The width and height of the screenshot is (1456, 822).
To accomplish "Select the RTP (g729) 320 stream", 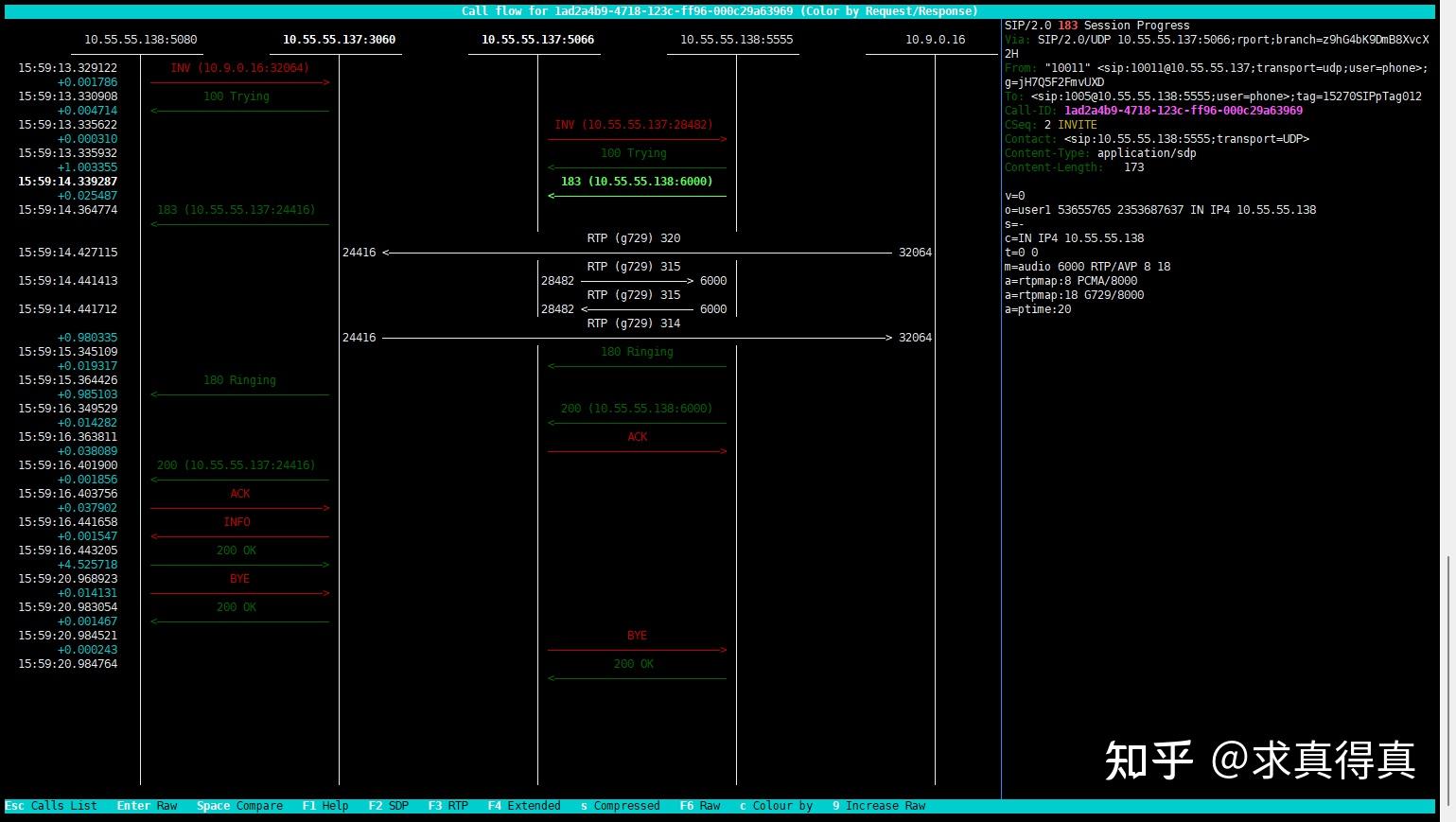I will pyautogui.click(x=634, y=238).
